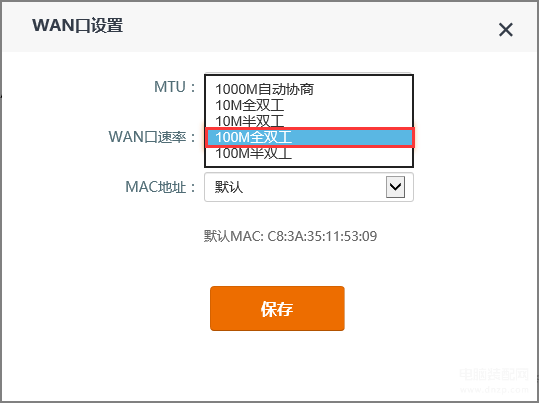Close the WAN口设置 dialog with X
The height and width of the screenshot is (403, 539).
tap(506, 30)
